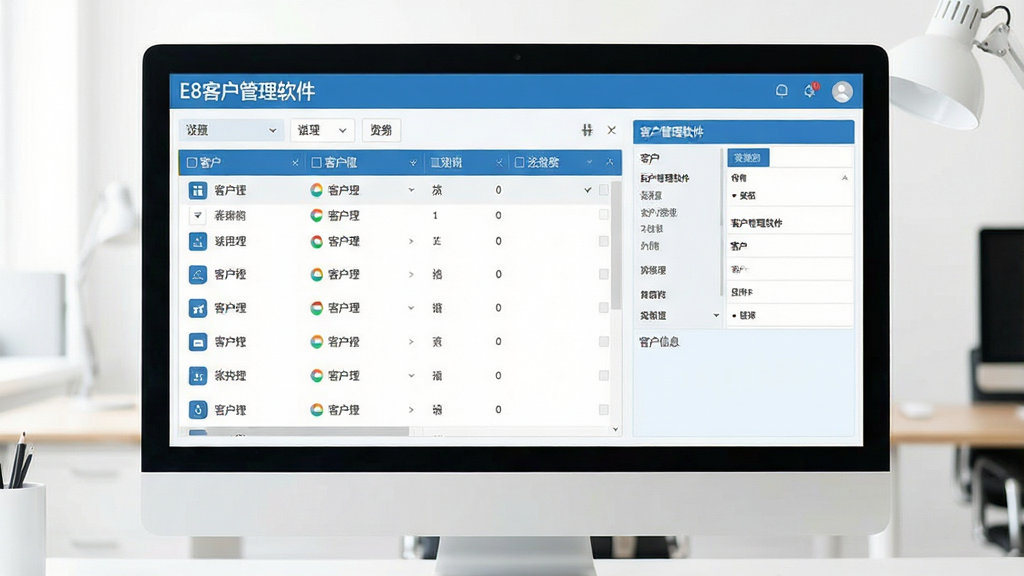Collapse the first row using its down chevron
The width and height of the screenshot is (1024, 576).
tap(411, 190)
